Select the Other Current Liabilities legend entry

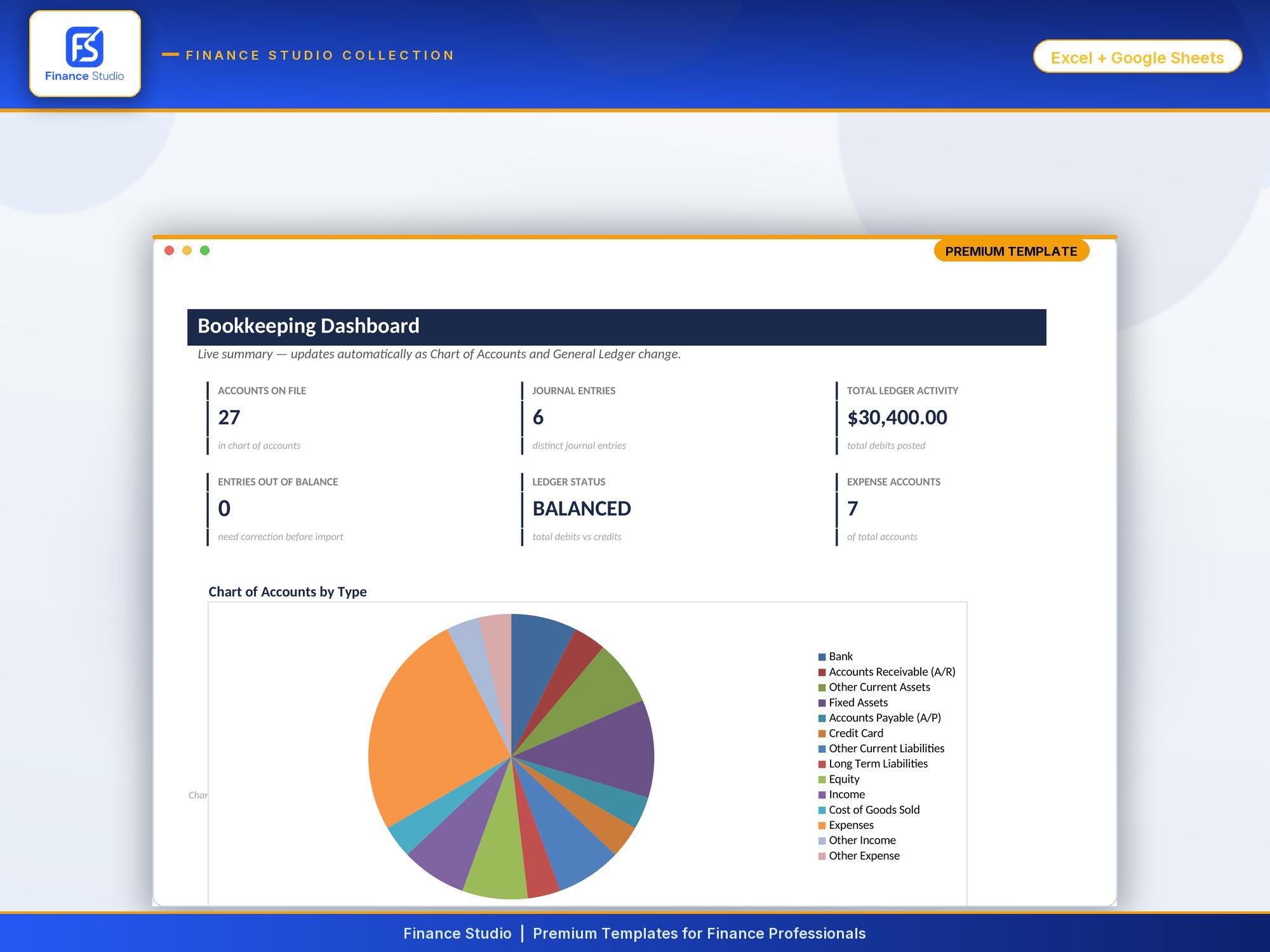[x=881, y=748]
